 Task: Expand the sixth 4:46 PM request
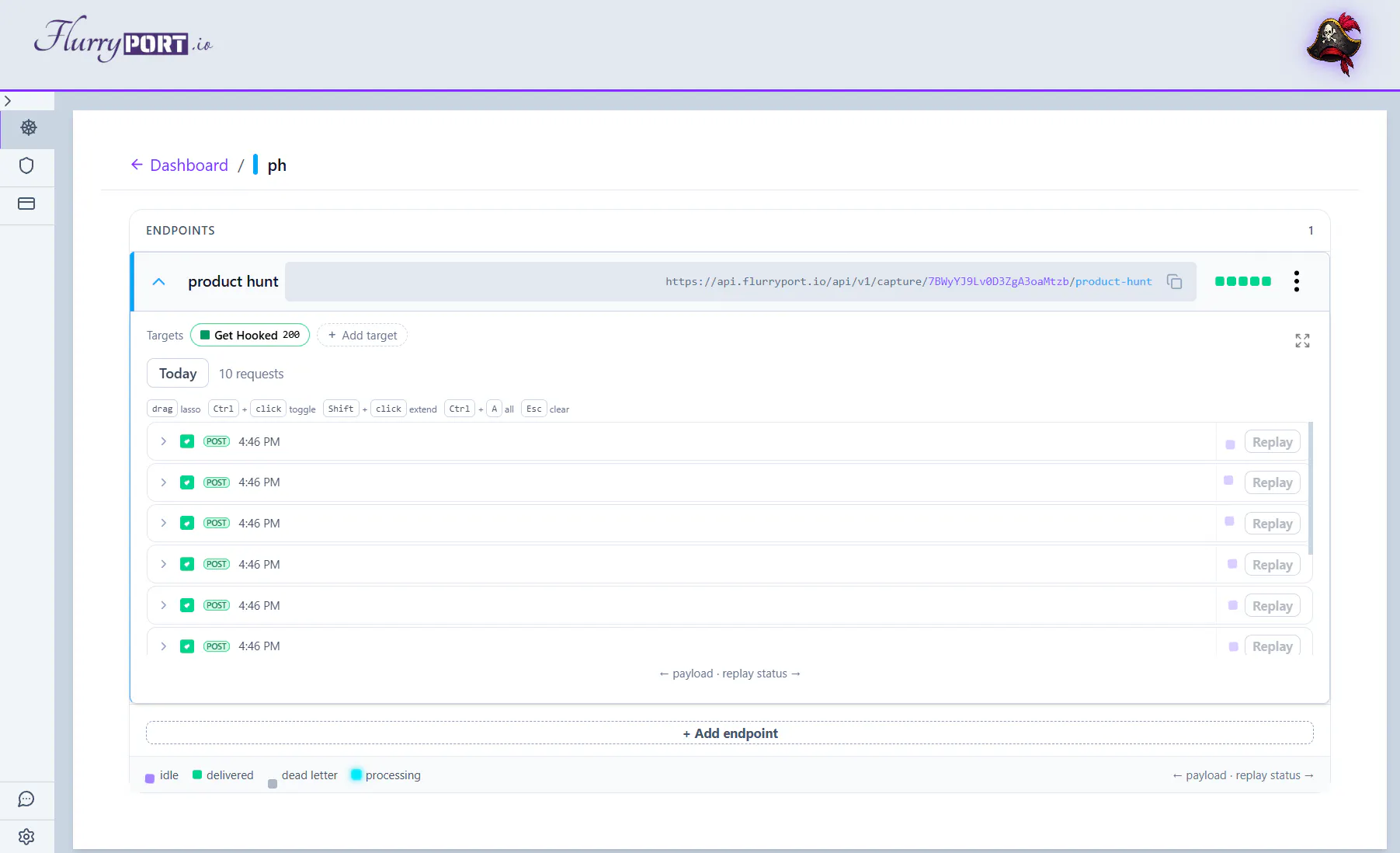[163, 646]
